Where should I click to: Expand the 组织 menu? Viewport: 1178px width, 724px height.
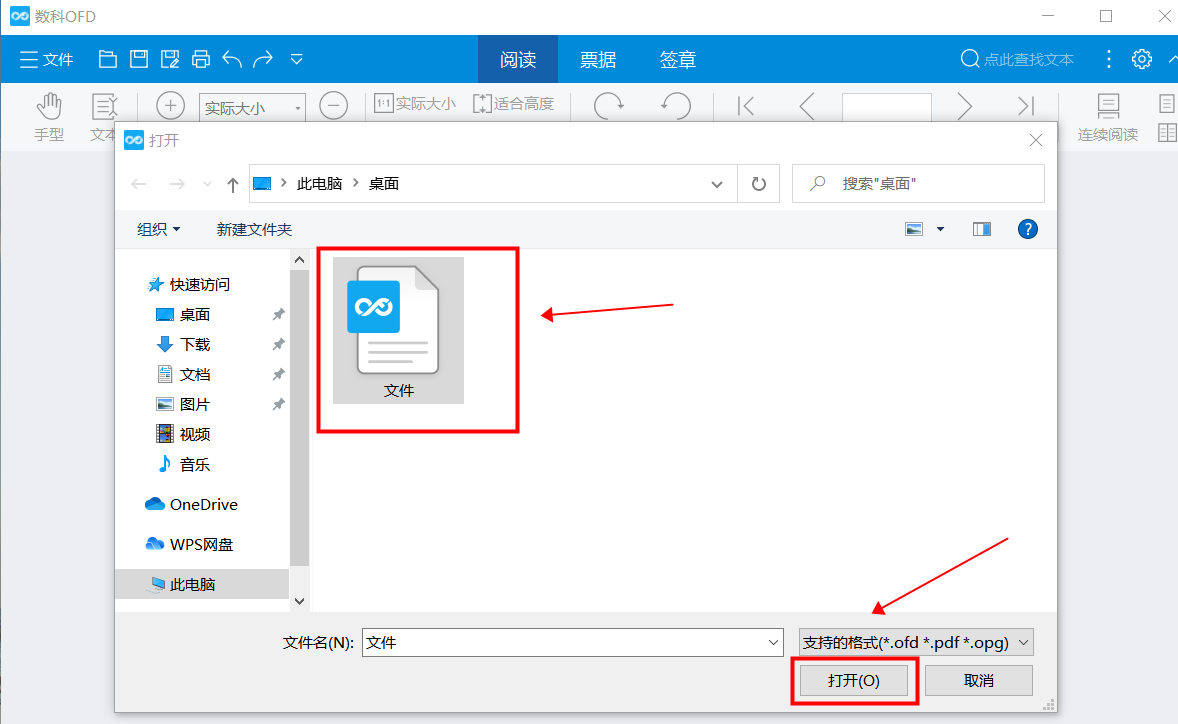tap(159, 229)
